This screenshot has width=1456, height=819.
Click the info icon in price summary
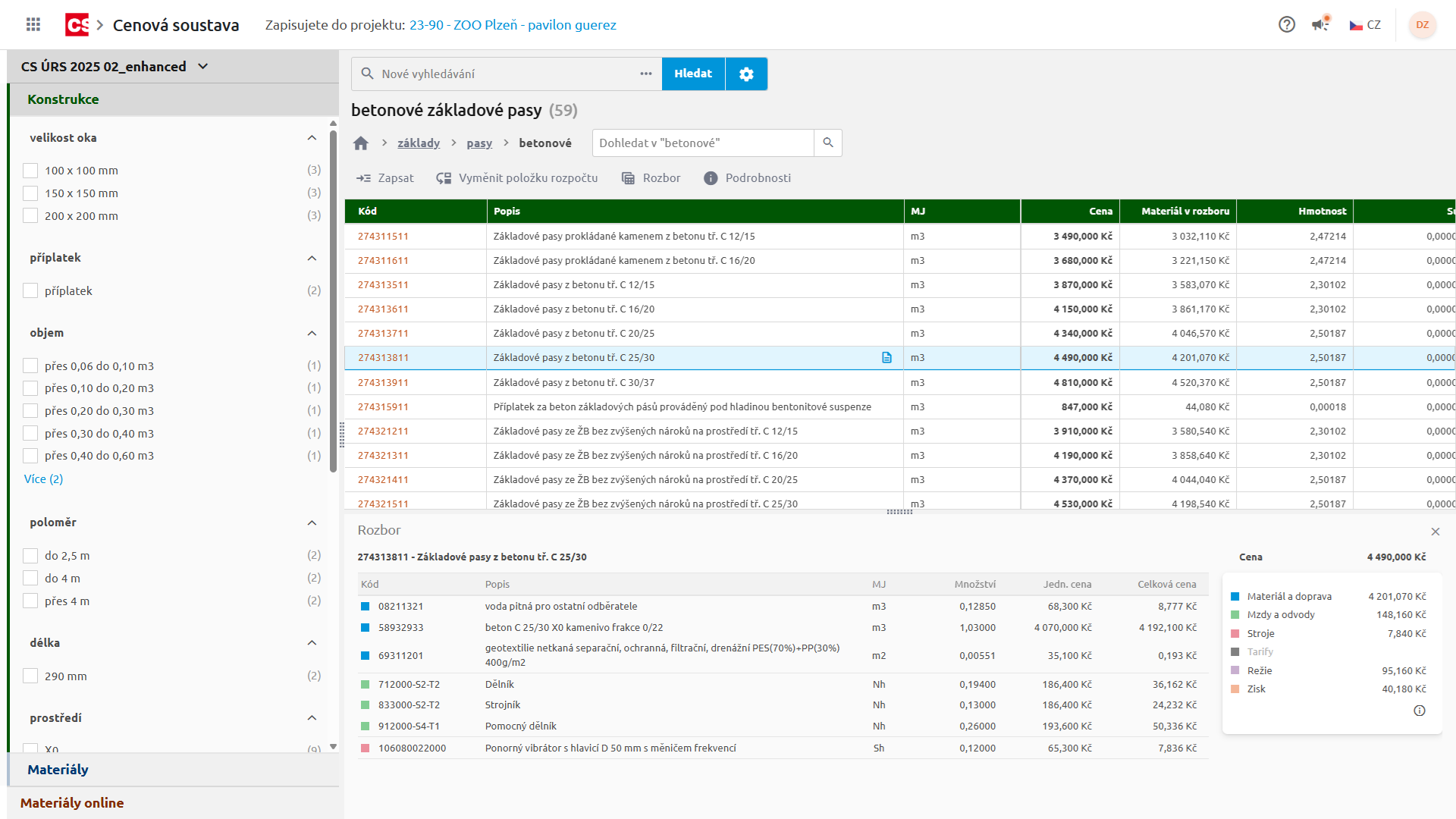point(1420,711)
